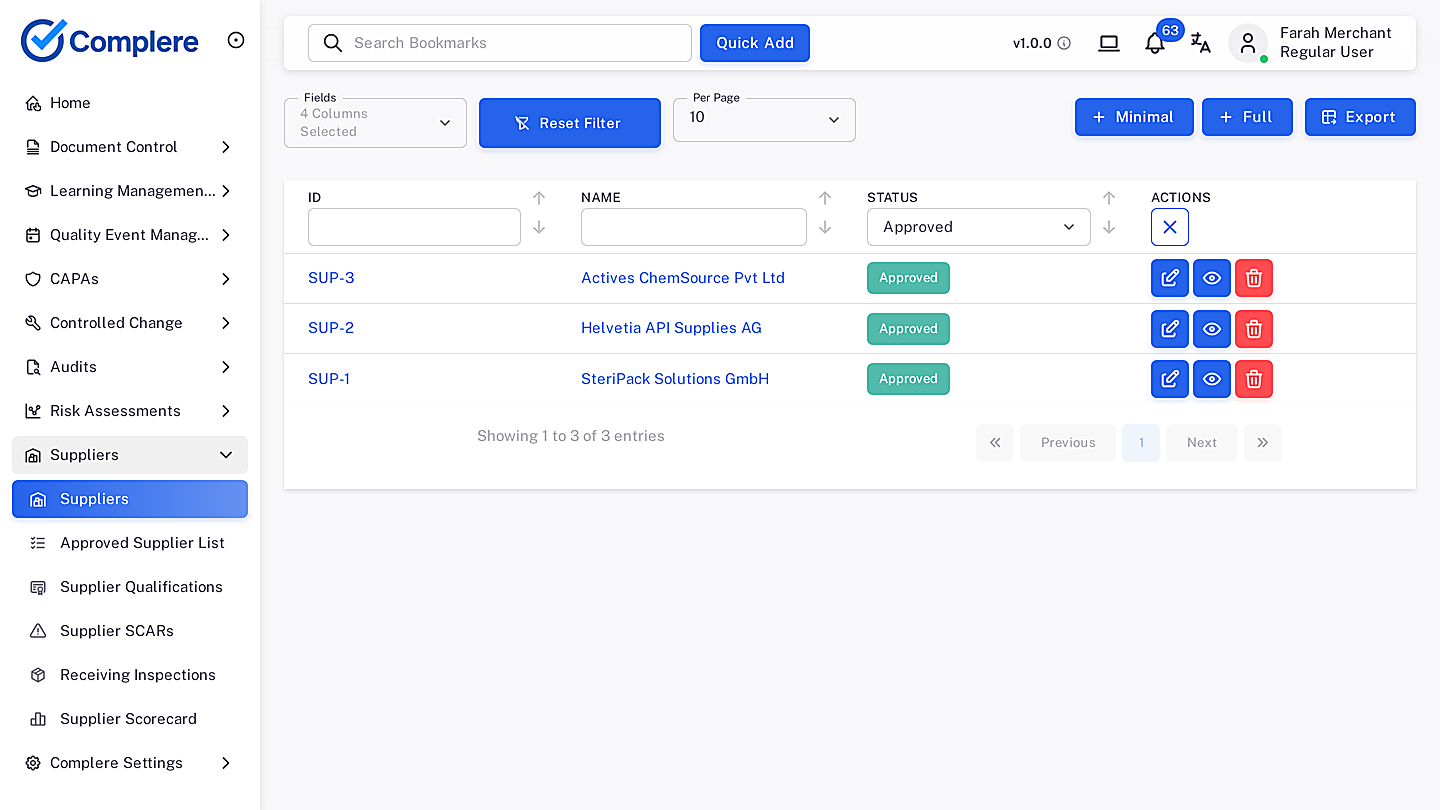View SUP-3 details with the eye icon
1440x810 pixels.
point(1212,278)
